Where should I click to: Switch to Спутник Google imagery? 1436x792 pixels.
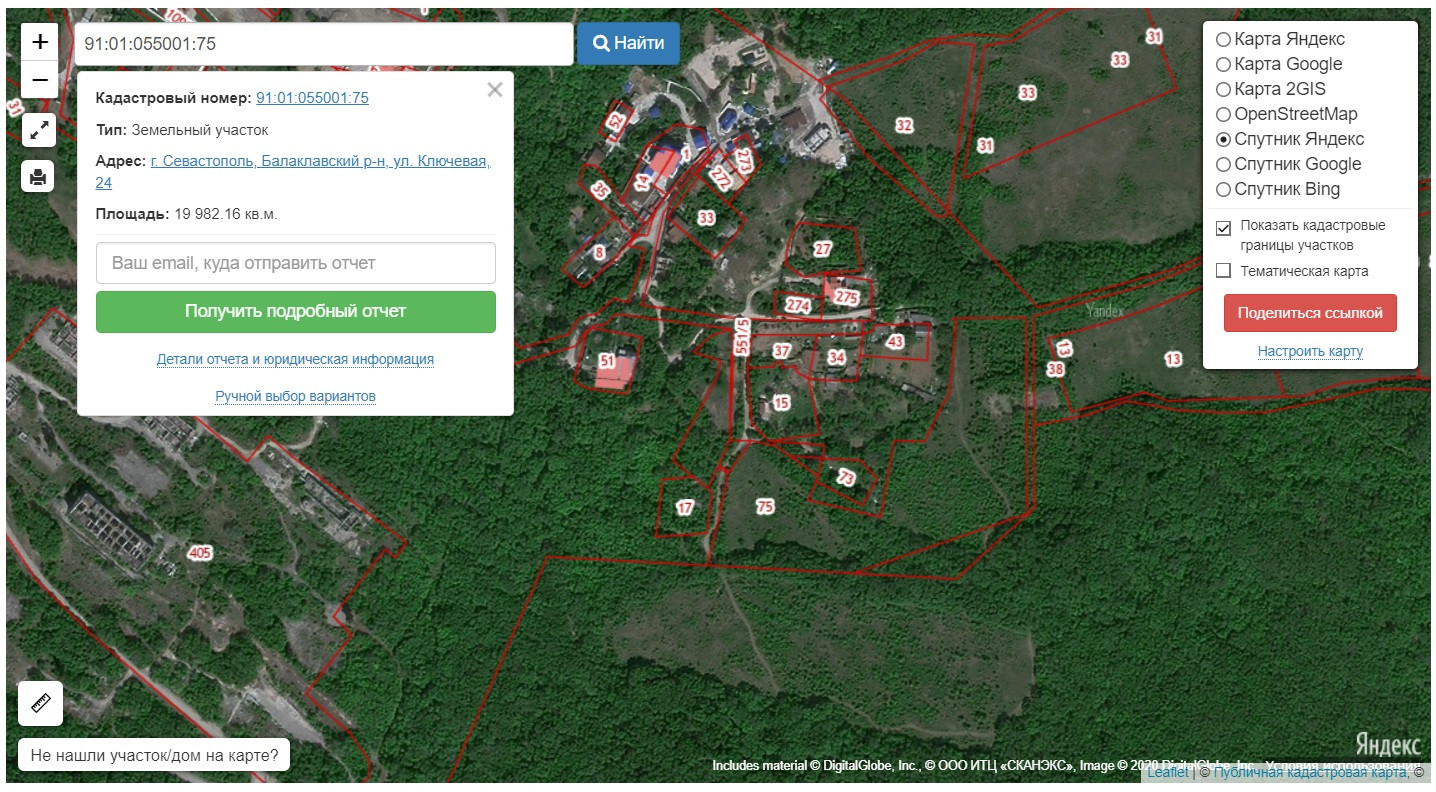(1223, 165)
